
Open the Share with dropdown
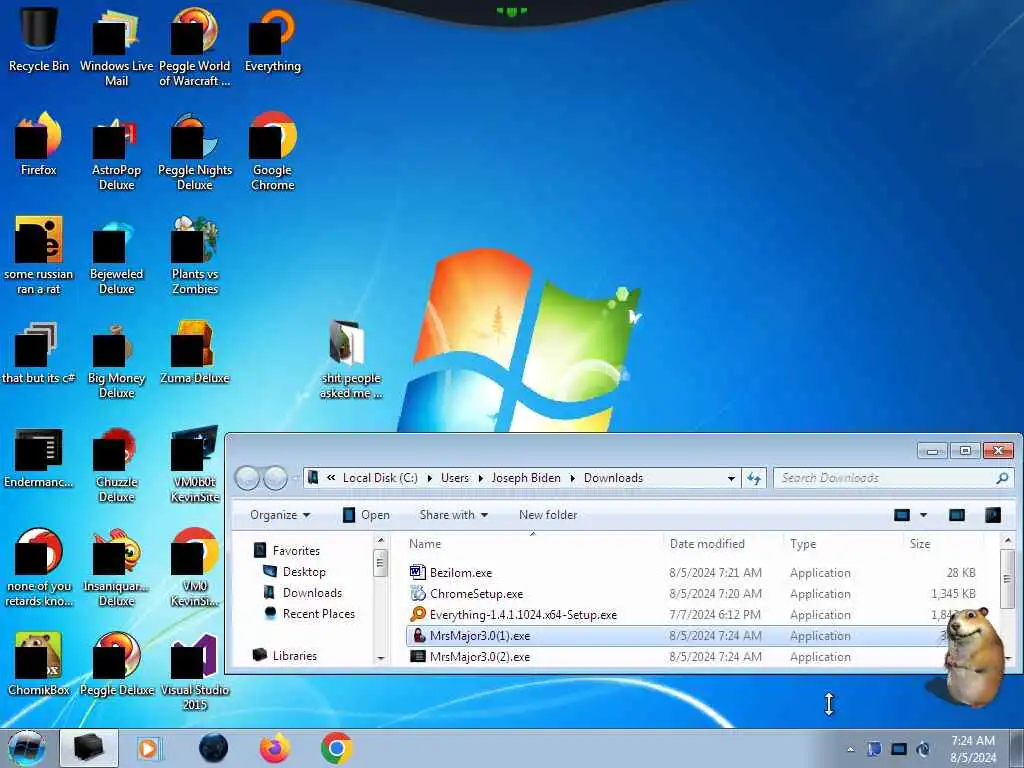pos(454,515)
